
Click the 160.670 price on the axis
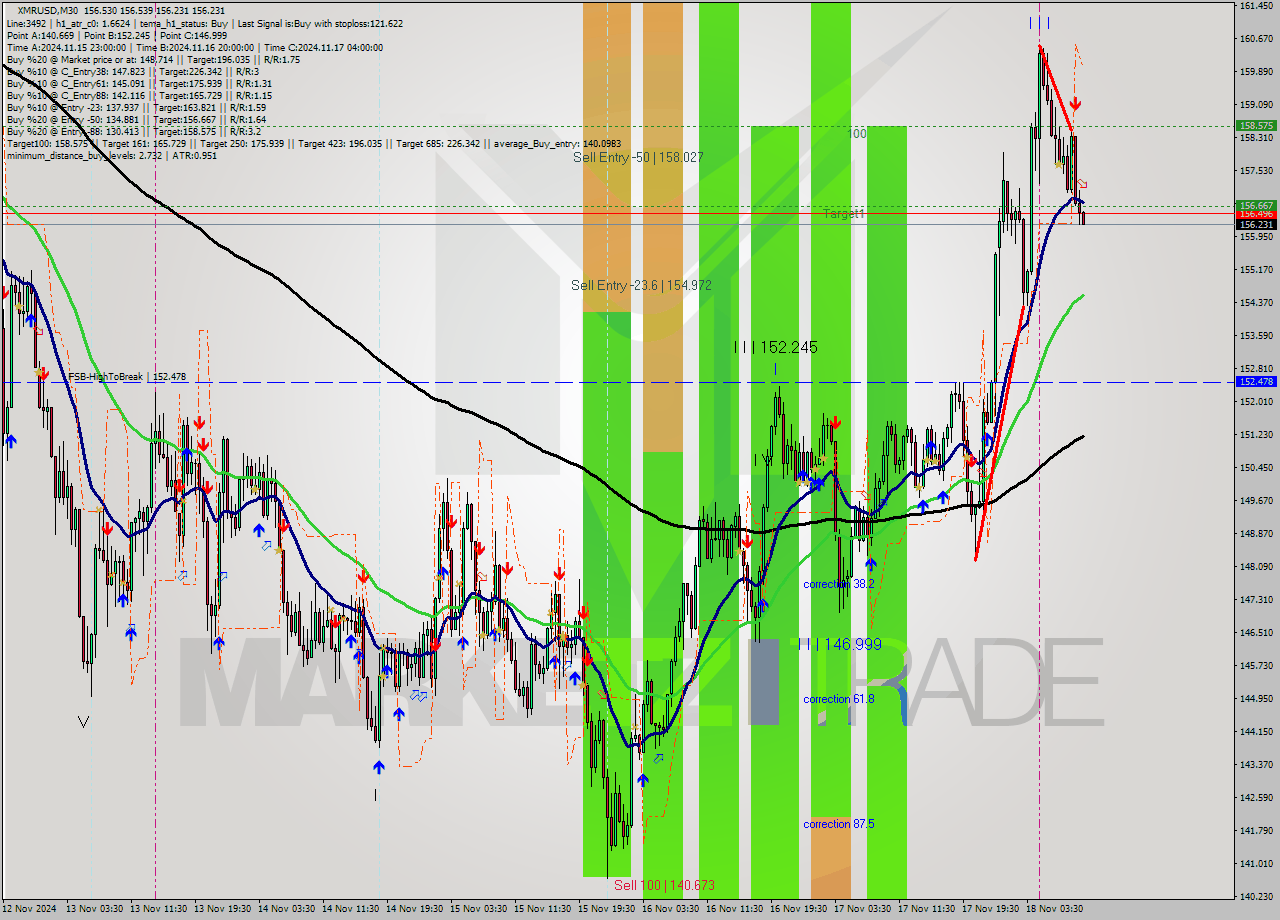point(1256,39)
